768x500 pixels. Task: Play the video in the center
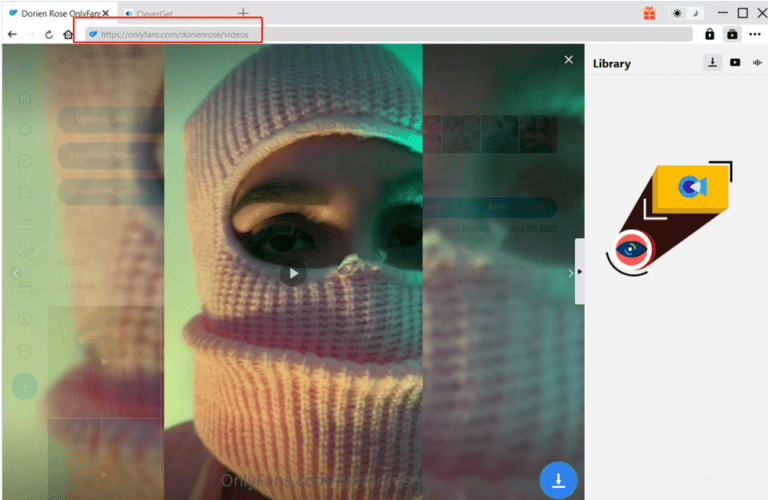[x=292, y=272]
